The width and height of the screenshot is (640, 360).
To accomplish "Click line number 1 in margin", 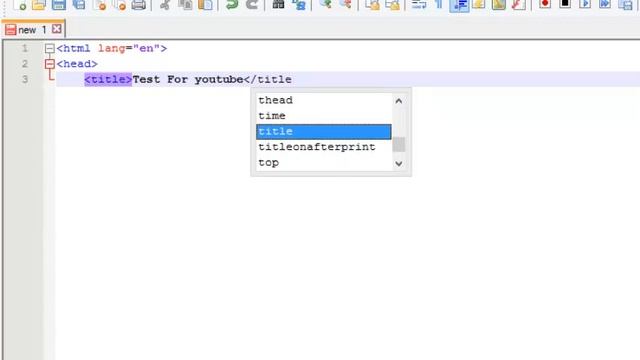I will [x=25, y=49].
